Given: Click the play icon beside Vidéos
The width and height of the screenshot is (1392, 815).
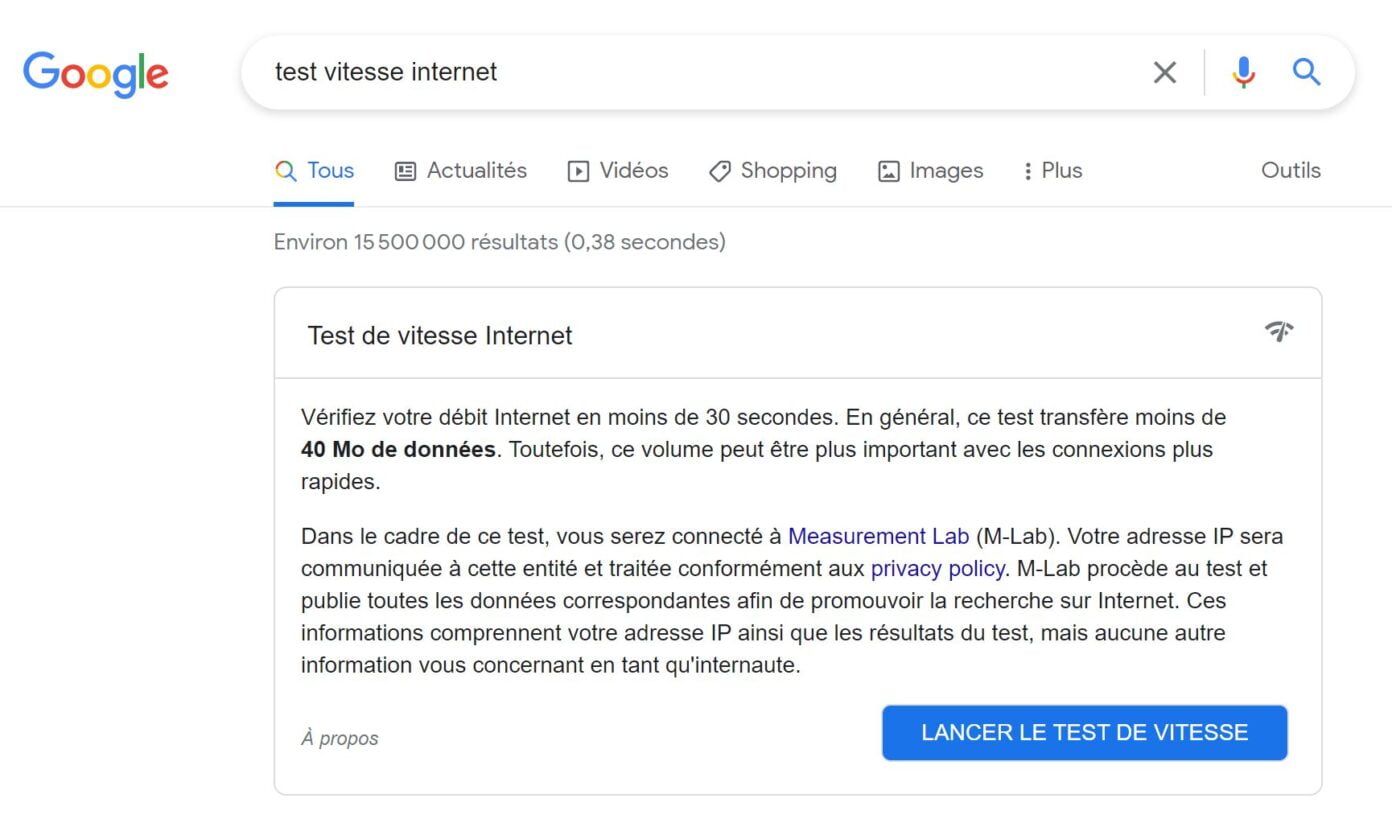Looking at the screenshot, I should click(578, 170).
